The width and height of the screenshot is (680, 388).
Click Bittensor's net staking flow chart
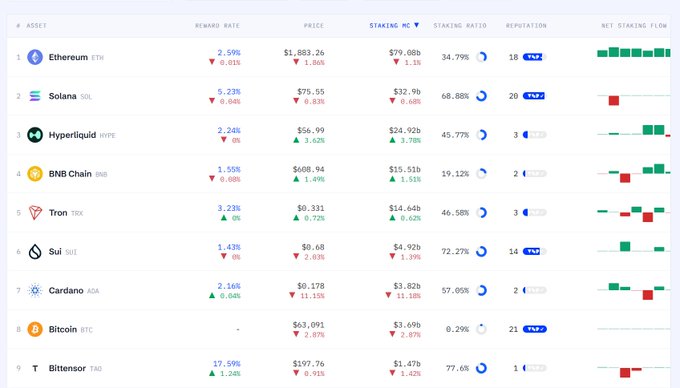[634, 371]
